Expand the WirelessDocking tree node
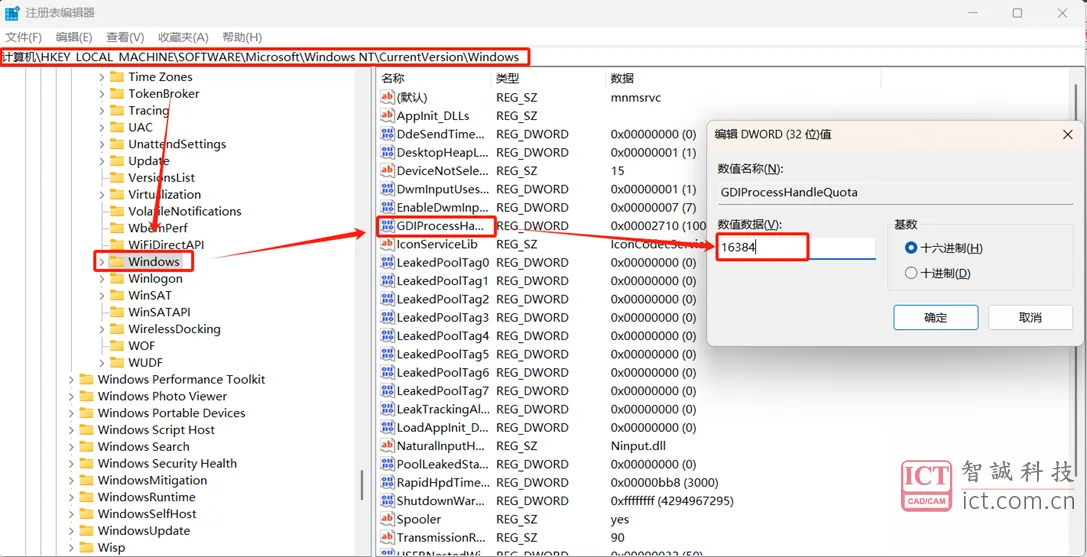The width and height of the screenshot is (1087, 557). coord(102,329)
